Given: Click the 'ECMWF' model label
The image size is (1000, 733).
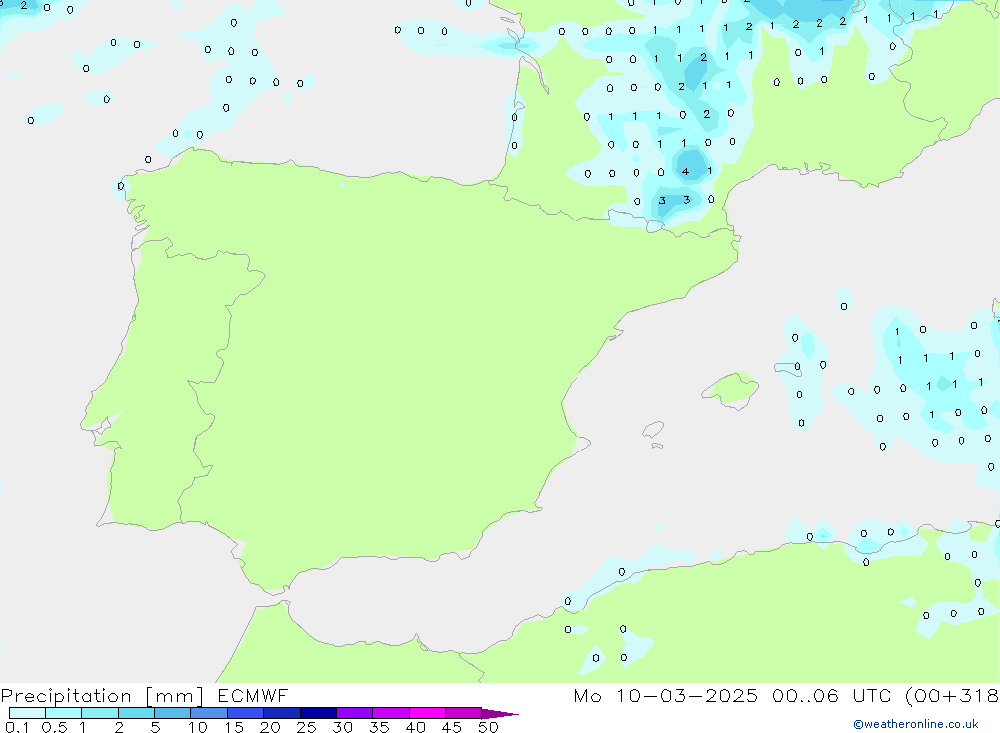Looking at the screenshot, I should (x=253, y=695).
